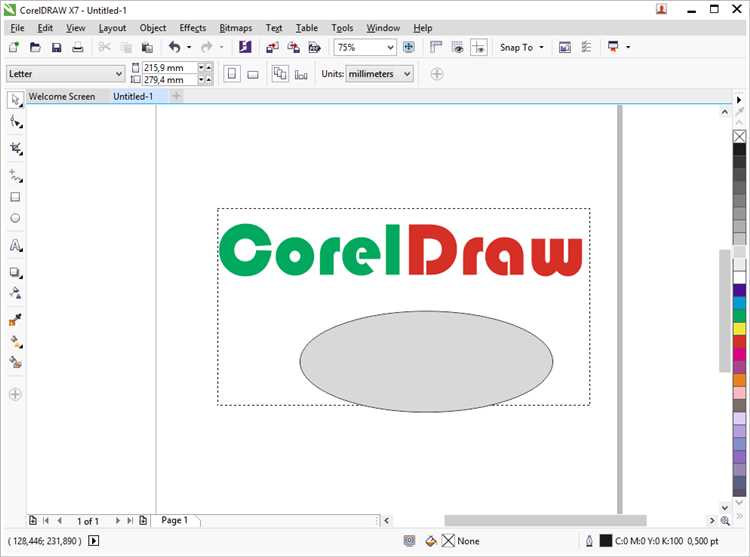Select the Ellipse tool

tap(15, 218)
